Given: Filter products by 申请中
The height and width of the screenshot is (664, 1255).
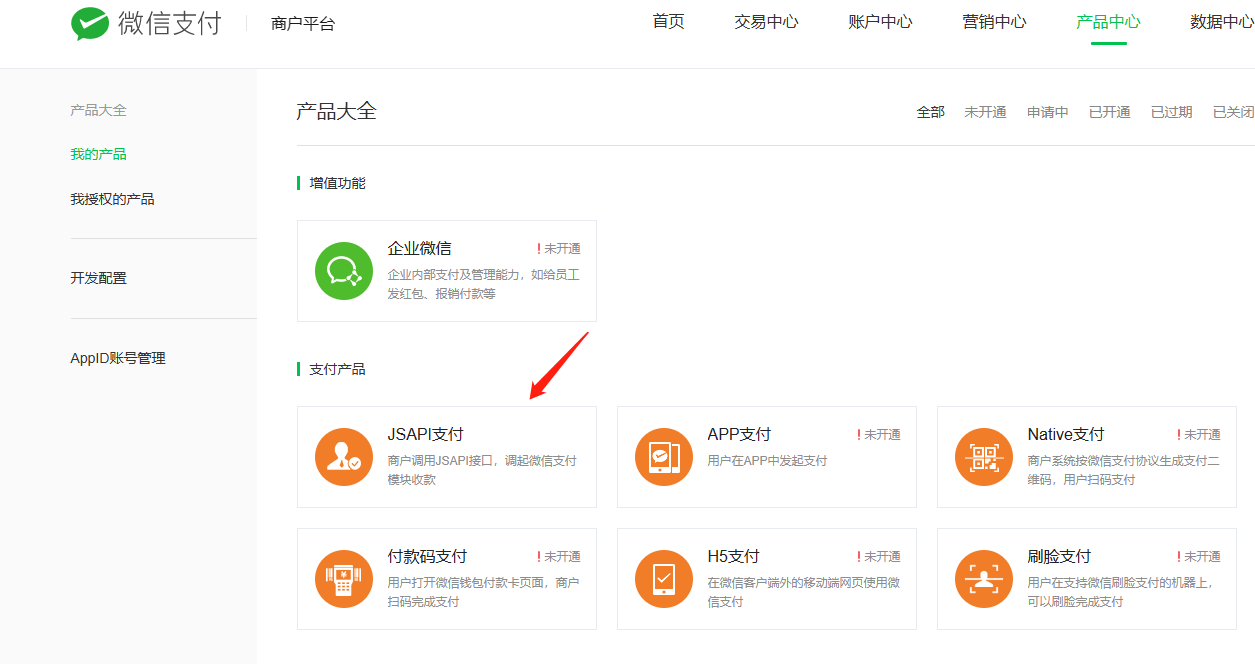Looking at the screenshot, I should [x=1048, y=112].
